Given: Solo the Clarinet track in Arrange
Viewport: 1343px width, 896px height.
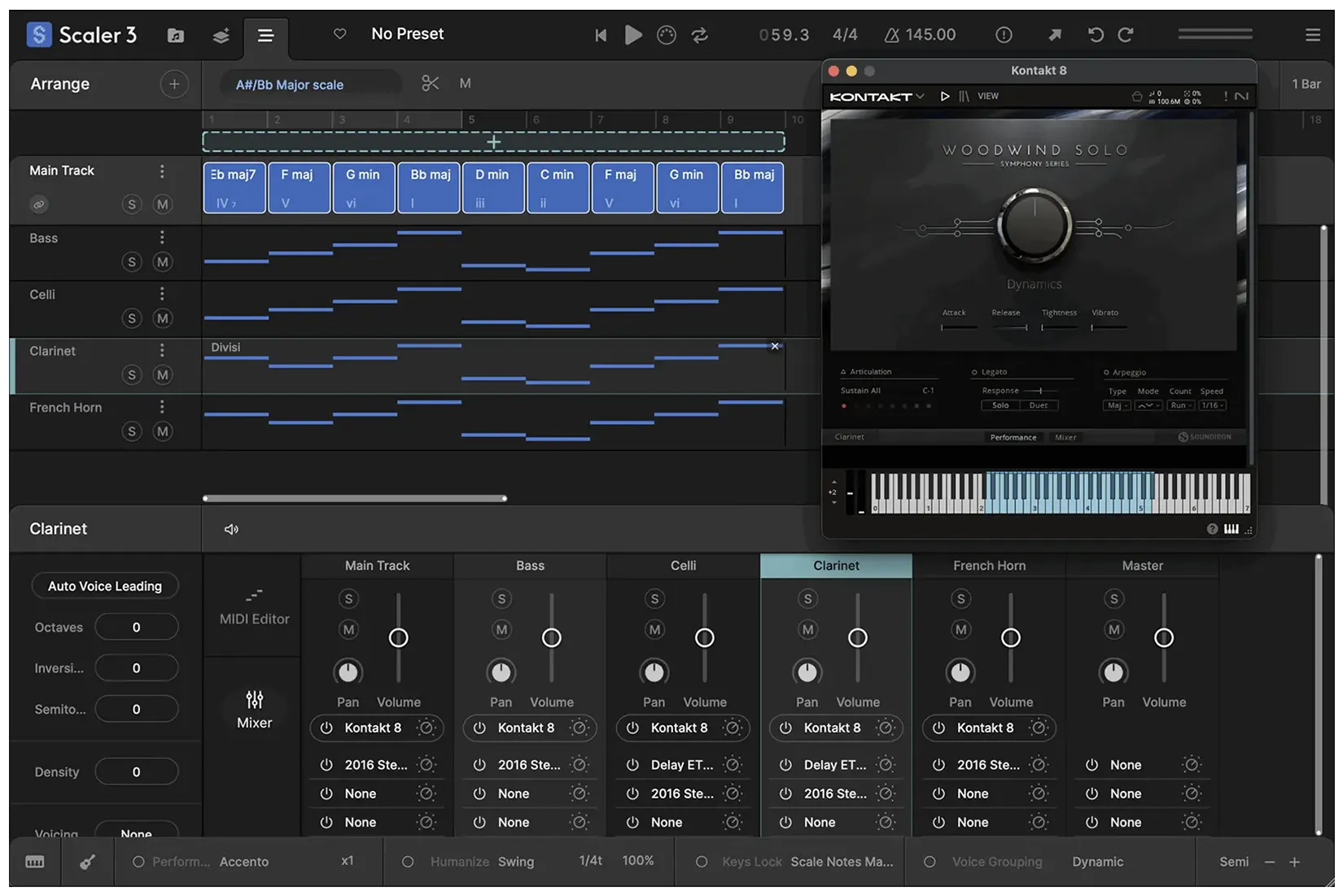Looking at the screenshot, I should pos(132,374).
